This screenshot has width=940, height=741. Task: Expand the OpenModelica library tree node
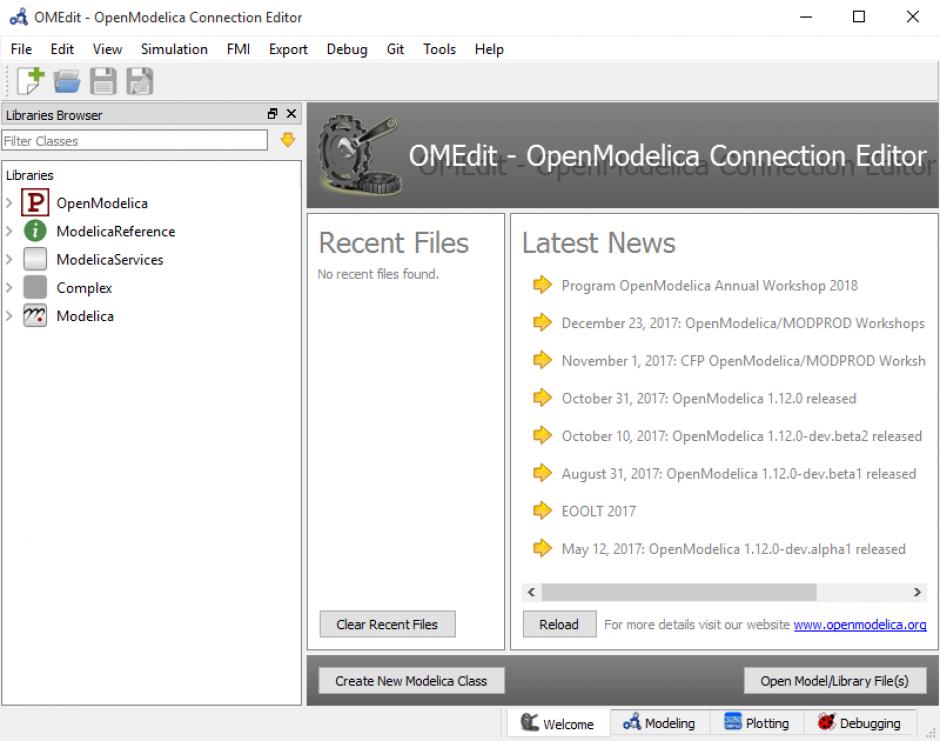[9, 203]
